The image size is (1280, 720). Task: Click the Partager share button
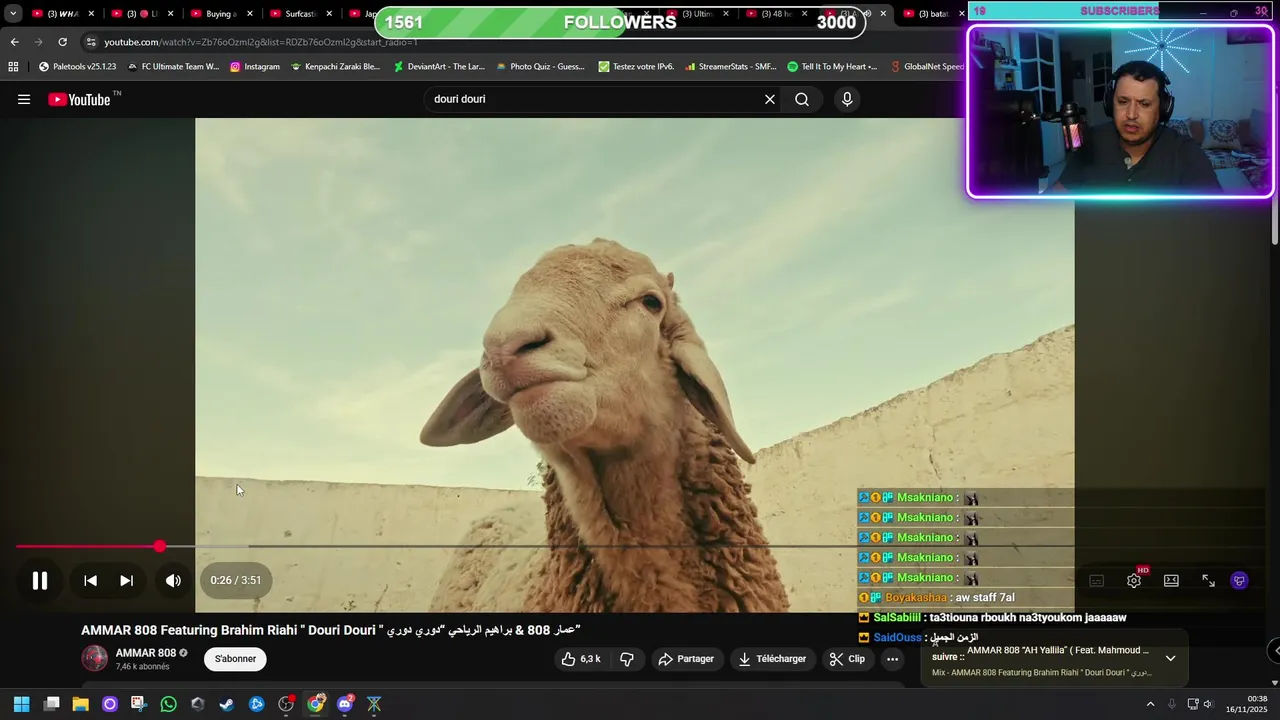click(x=686, y=659)
